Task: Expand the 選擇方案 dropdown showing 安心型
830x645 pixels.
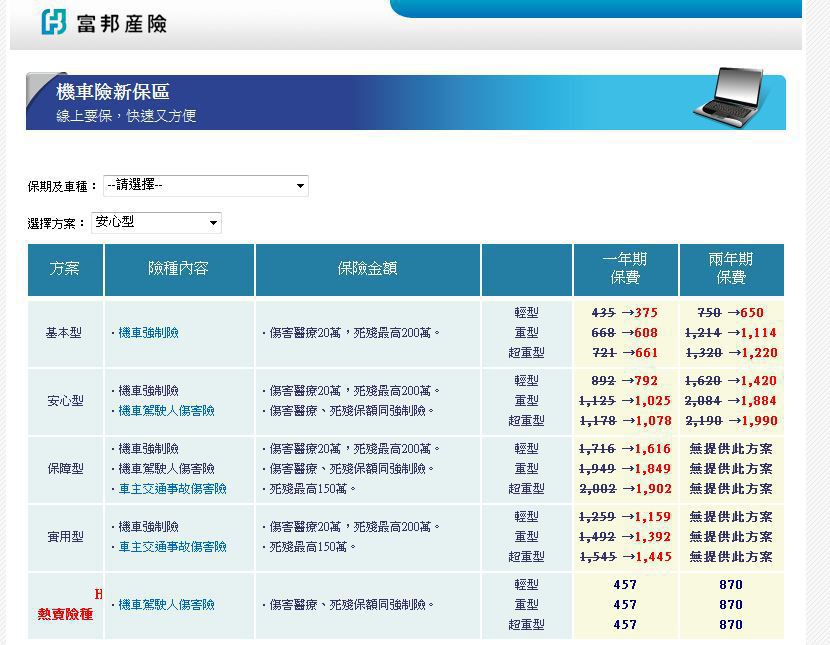Action: [x=156, y=223]
